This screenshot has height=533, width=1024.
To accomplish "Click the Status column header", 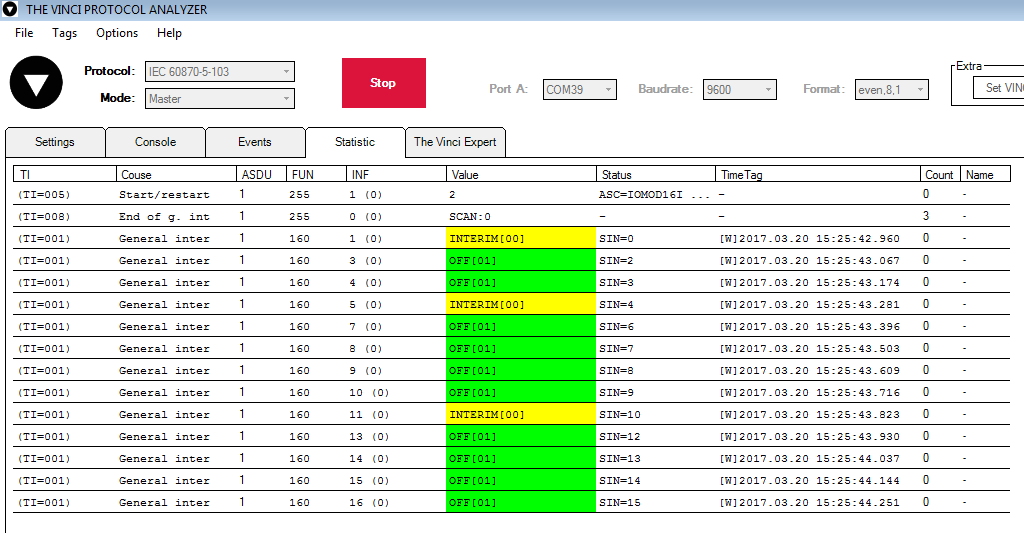I will point(656,174).
